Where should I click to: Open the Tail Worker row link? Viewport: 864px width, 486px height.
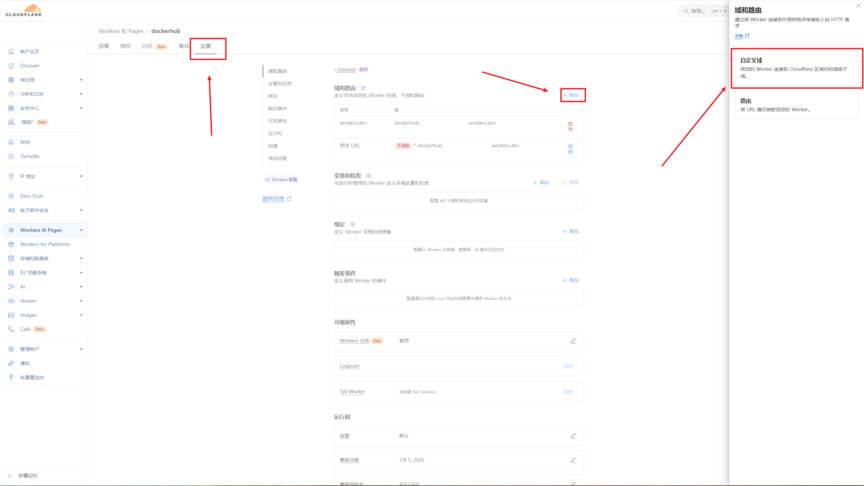352,392
